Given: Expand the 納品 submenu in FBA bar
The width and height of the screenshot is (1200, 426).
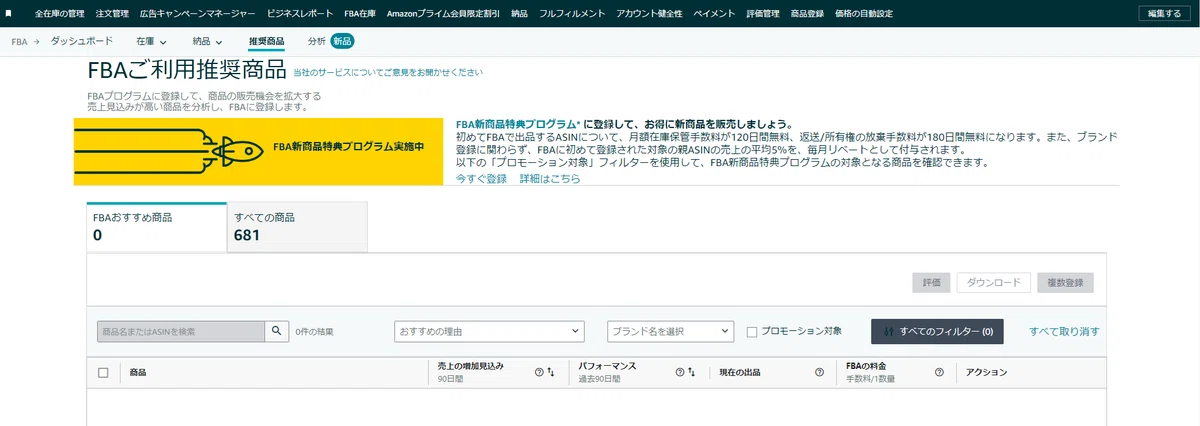Looking at the screenshot, I should coord(208,41).
